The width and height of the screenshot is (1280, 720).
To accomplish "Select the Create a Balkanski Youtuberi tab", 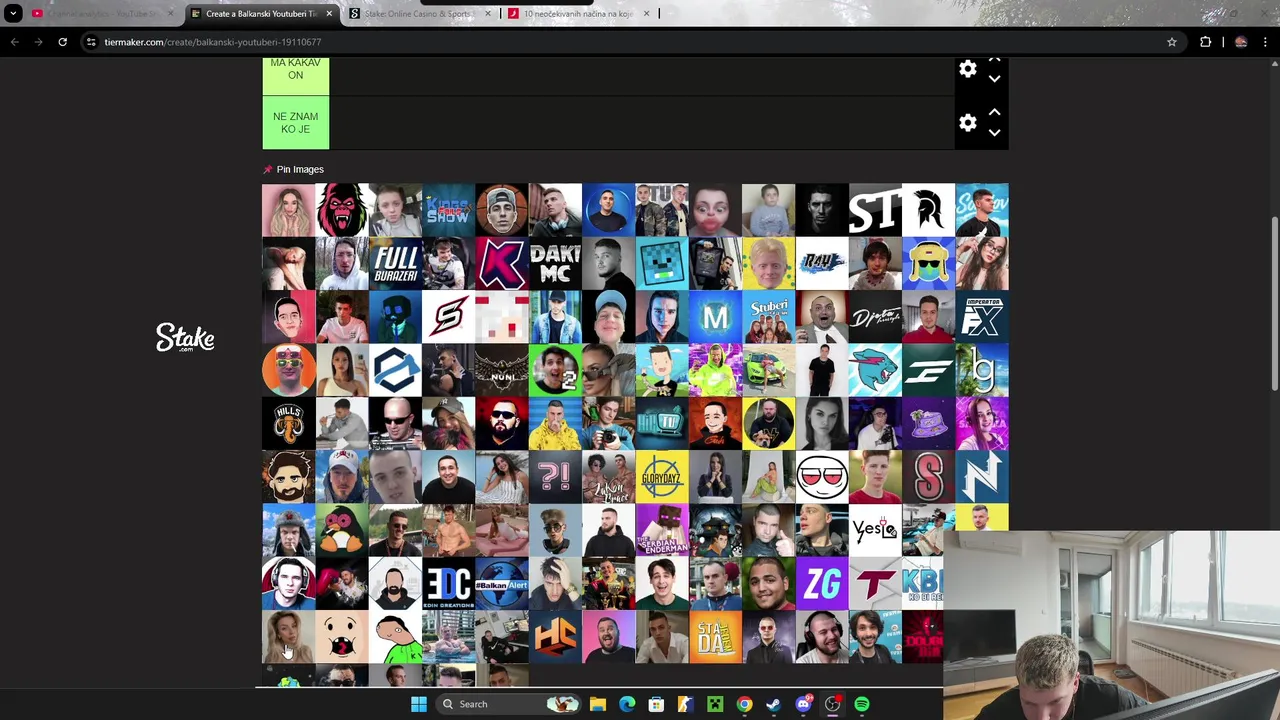I will click(x=260, y=13).
